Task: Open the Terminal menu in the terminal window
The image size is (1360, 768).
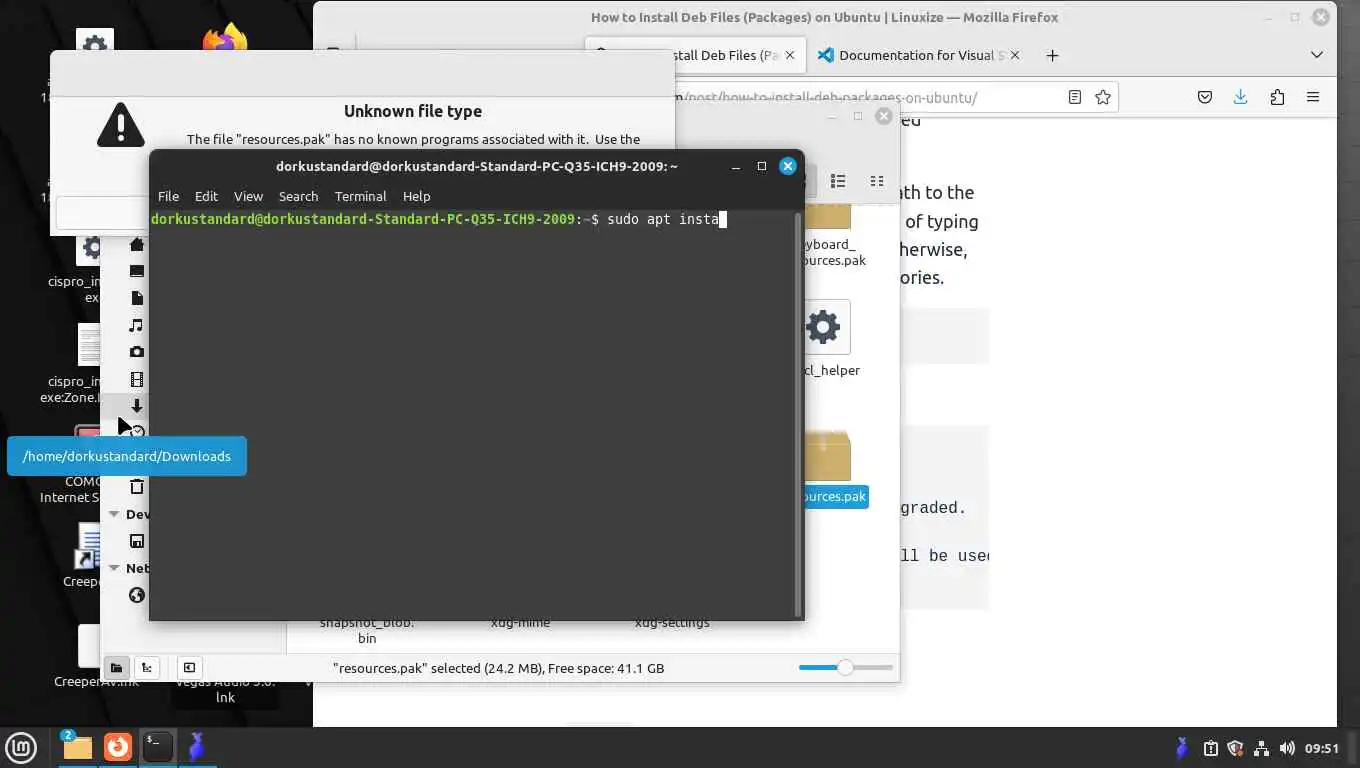Action: click(360, 196)
